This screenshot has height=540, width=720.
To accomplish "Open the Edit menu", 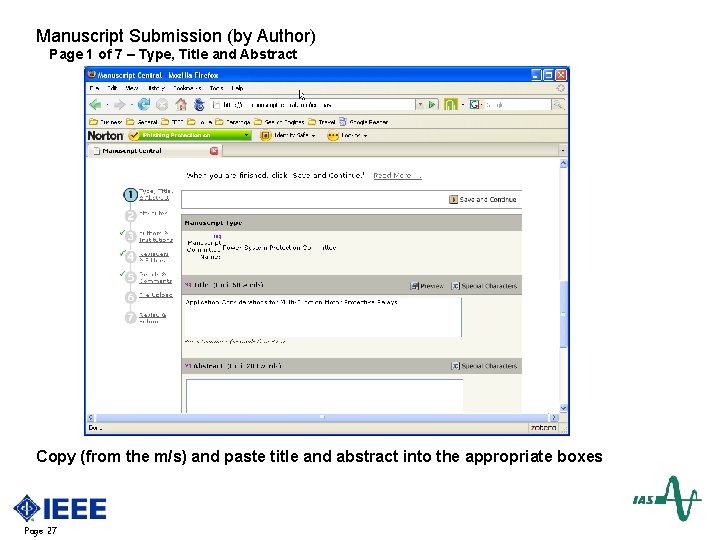I will tap(112, 88).
